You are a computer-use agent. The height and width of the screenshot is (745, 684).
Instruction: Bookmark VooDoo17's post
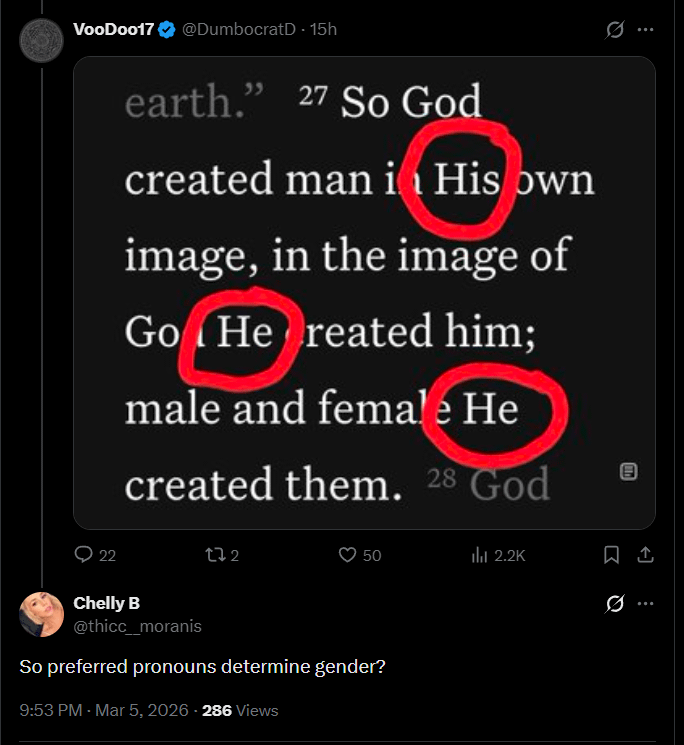click(x=612, y=555)
